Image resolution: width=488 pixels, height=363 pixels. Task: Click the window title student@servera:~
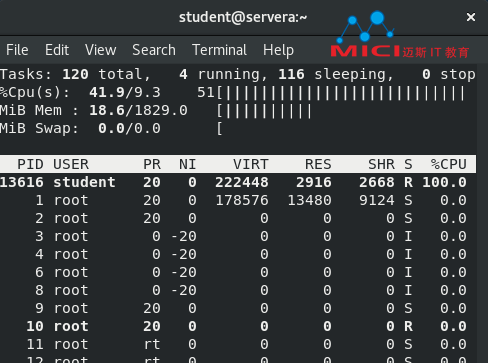pyautogui.click(x=243, y=17)
